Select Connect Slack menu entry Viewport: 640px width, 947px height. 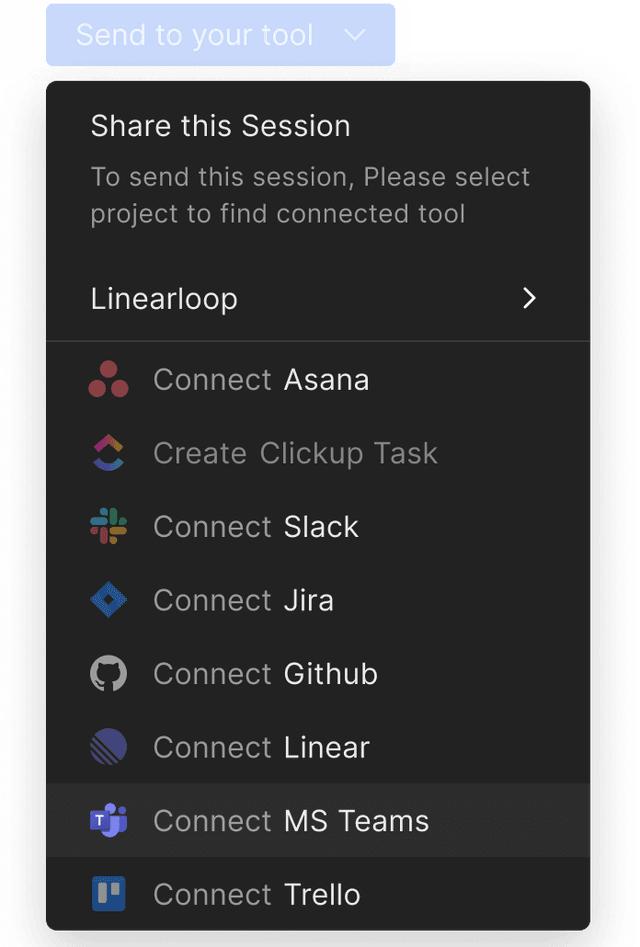coord(256,527)
